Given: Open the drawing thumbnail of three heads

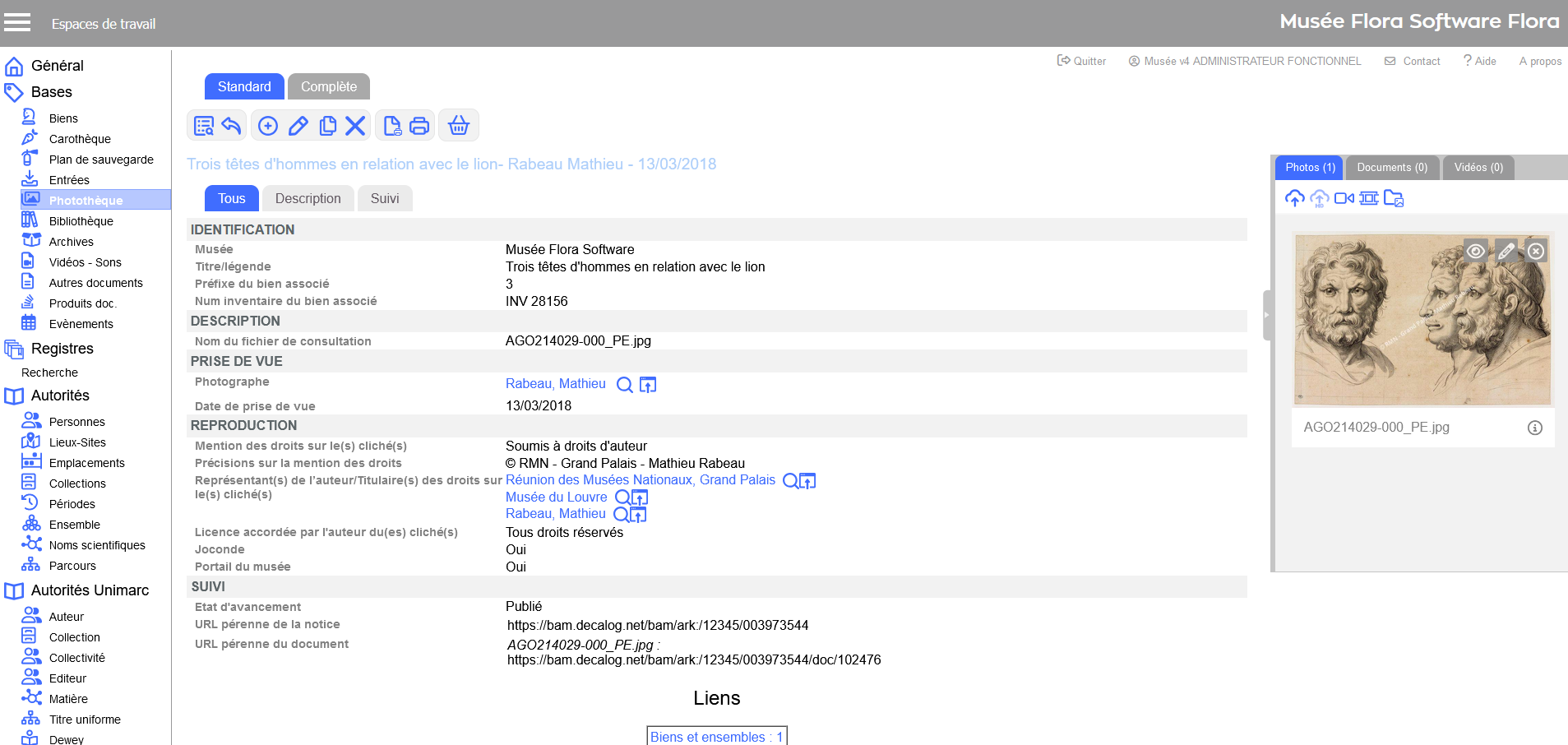Looking at the screenshot, I should pyautogui.click(x=1422, y=321).
